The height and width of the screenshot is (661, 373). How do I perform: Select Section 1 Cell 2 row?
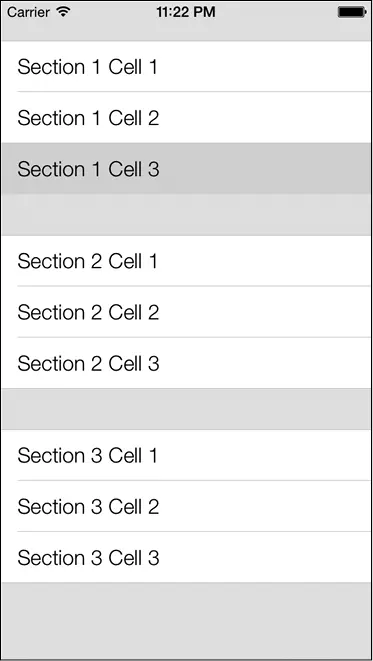tap(186, 117)
